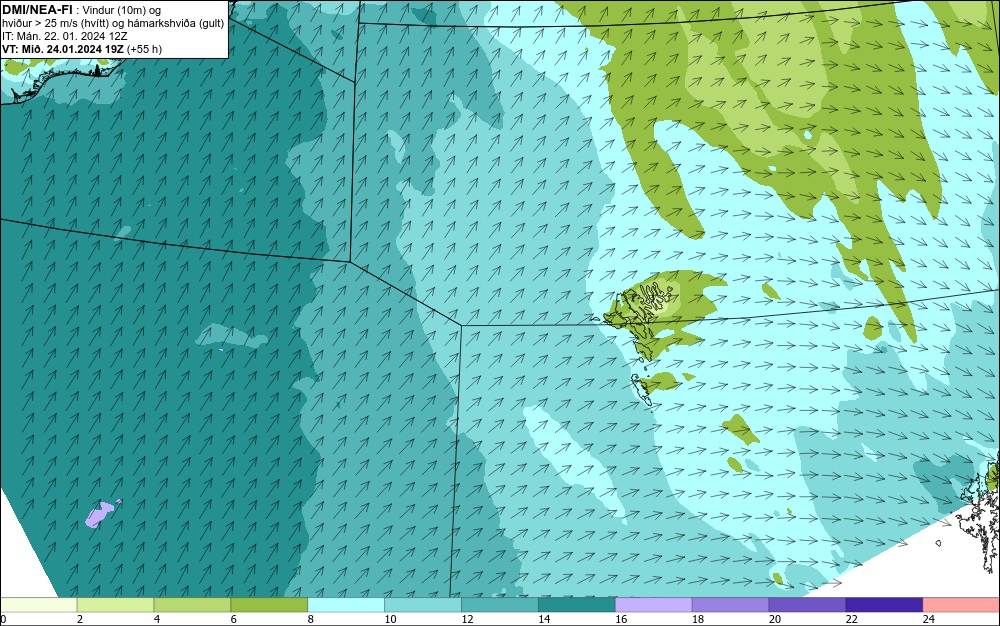
Task: Click the legend scale label "6"
Action: pyautogui.click(x=233, y=619)
